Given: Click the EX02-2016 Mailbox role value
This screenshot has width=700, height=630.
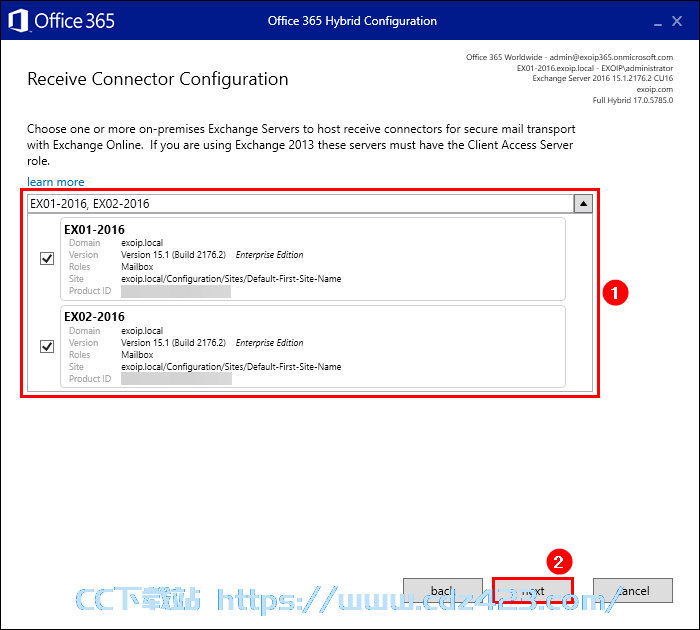Looking at the screenshot, I should [137, 355].
